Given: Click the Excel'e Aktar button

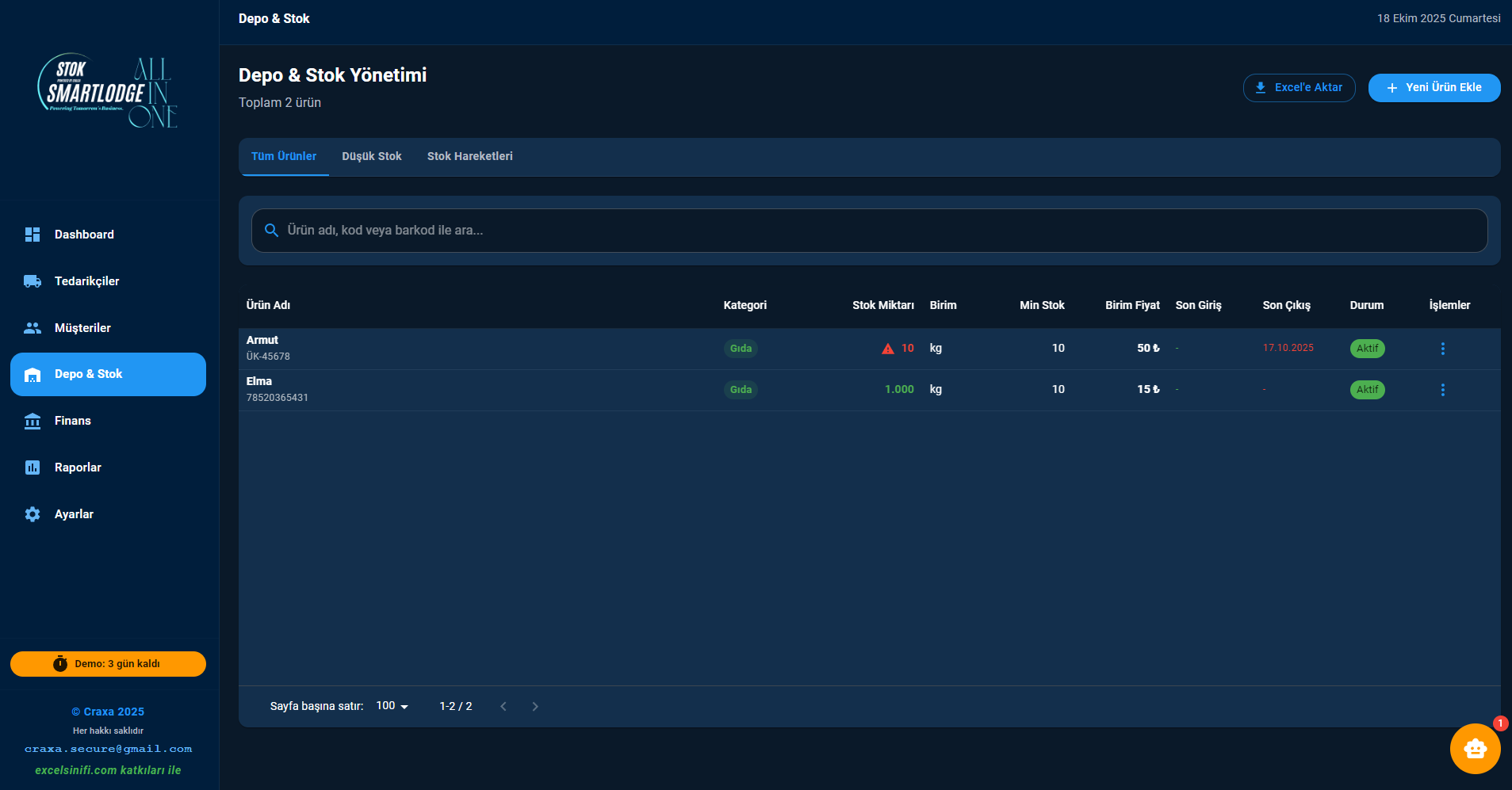Looking at the screenshot, I should (1299, 88).
